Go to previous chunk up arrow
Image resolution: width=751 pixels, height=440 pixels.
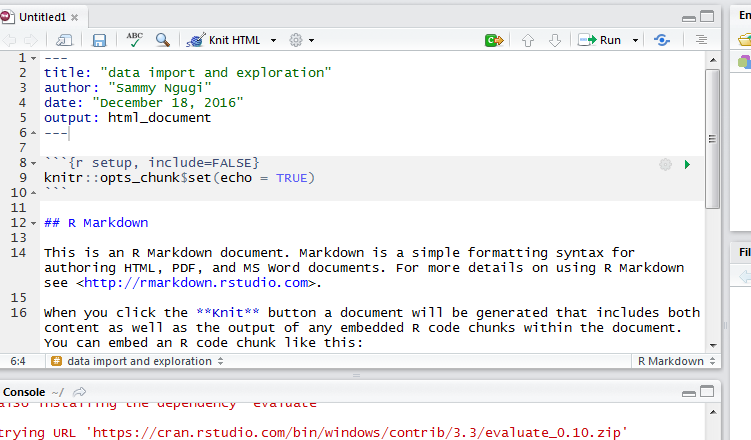click(528, 41)
